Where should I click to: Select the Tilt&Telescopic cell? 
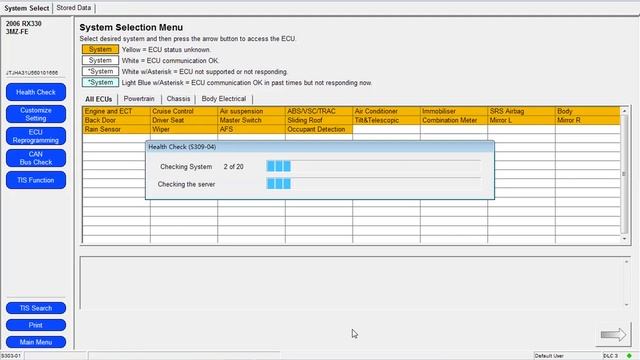tap(386, 120)
